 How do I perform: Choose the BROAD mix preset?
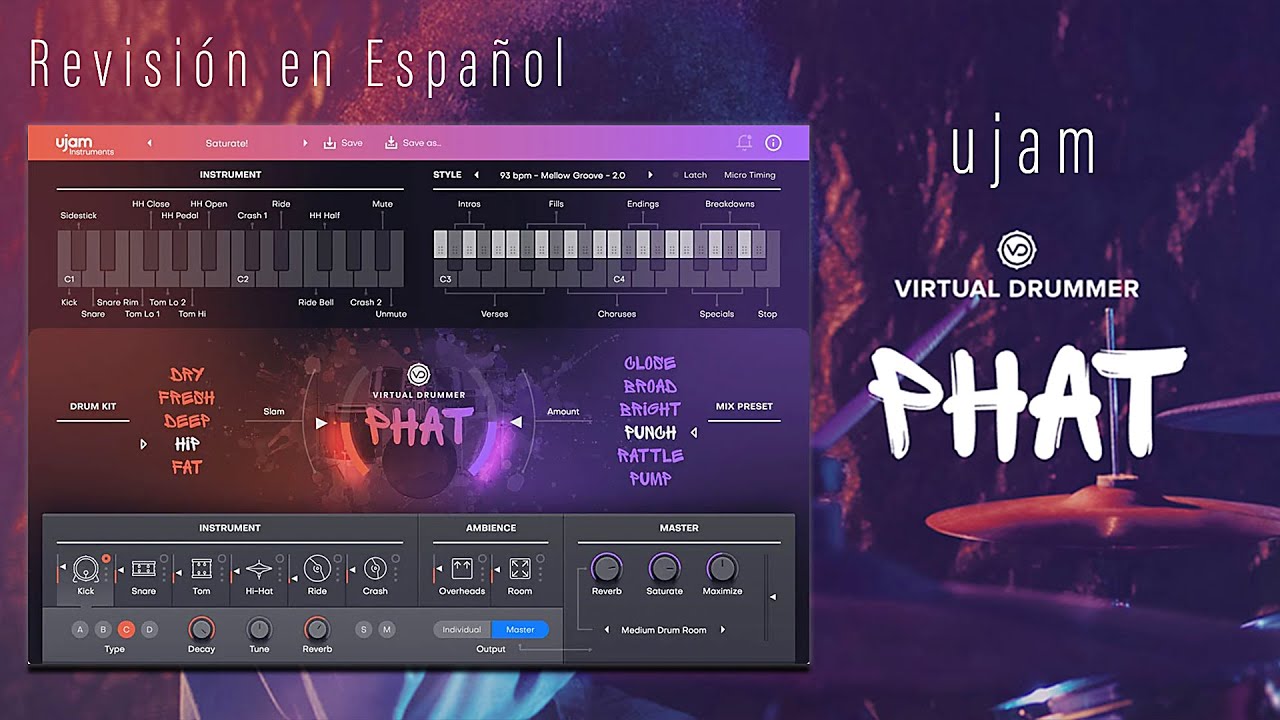(x=650, y=386)
